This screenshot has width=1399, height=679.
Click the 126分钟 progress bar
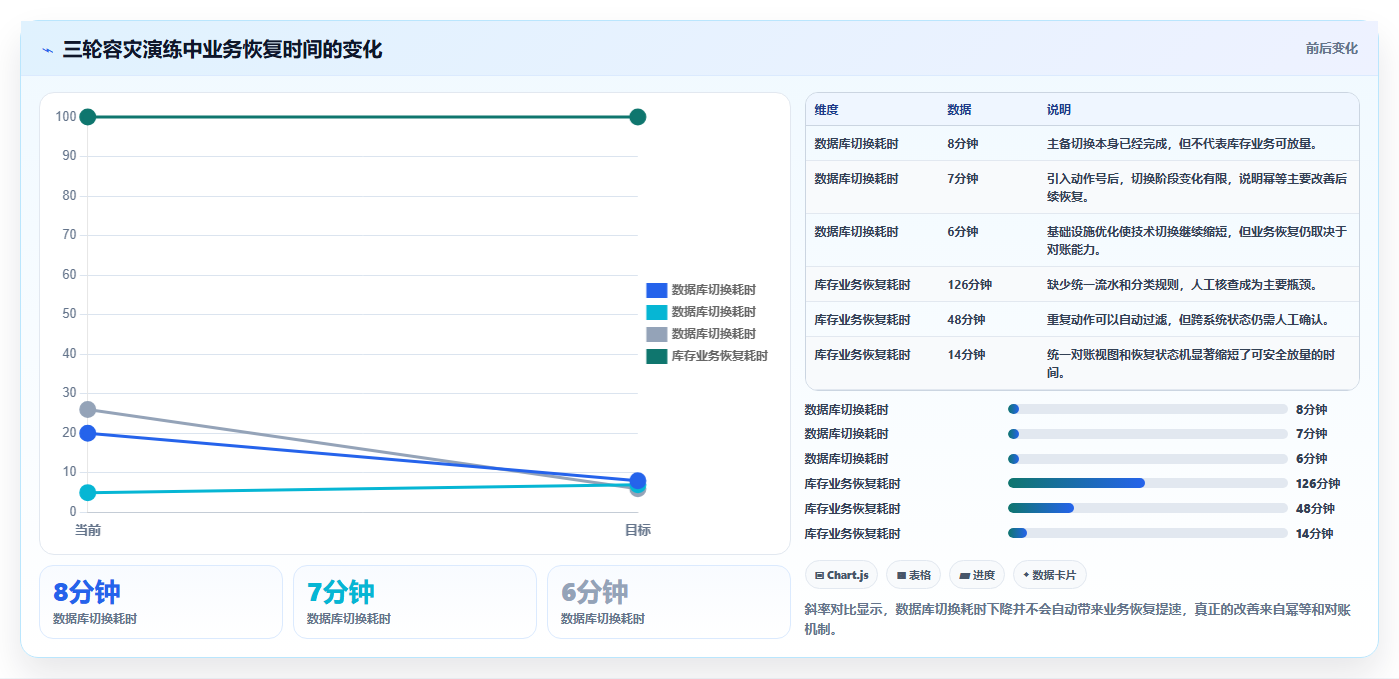coord(1148,483)
